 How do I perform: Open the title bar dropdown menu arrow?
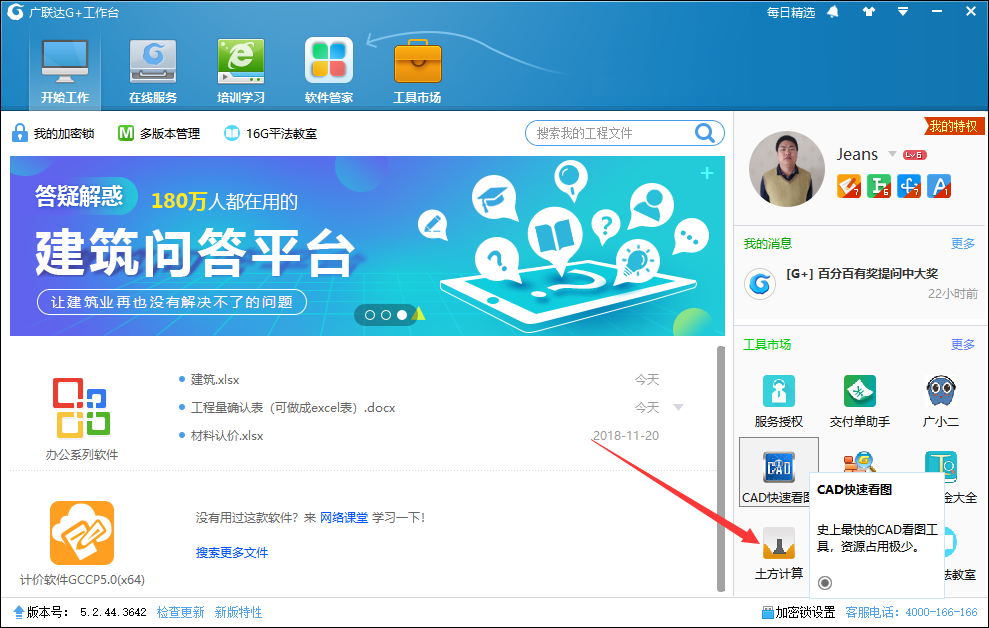[903, 12]
